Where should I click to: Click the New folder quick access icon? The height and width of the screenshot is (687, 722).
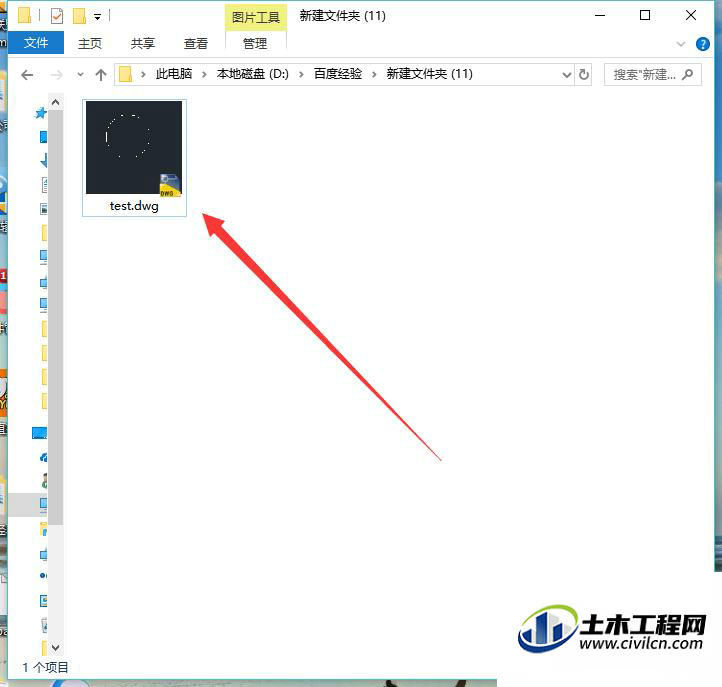(x=80, y=17)
